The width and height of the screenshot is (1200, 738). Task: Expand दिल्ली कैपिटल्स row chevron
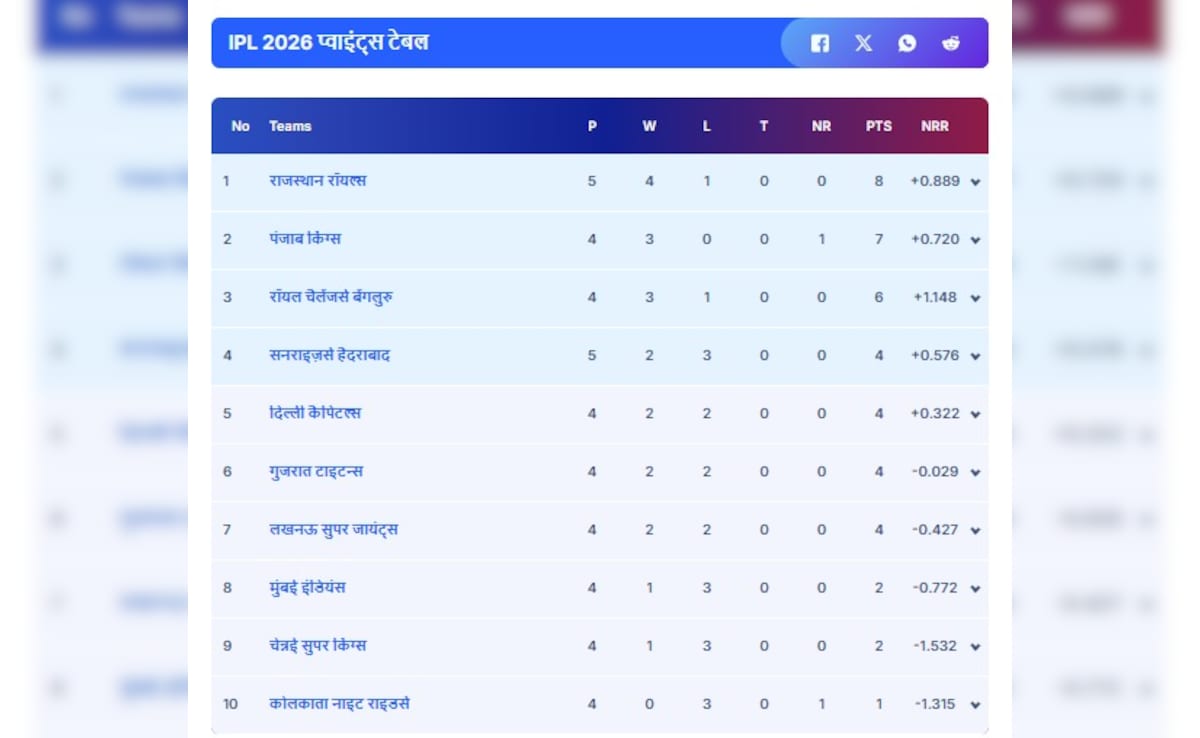click(x=975, y=414)
